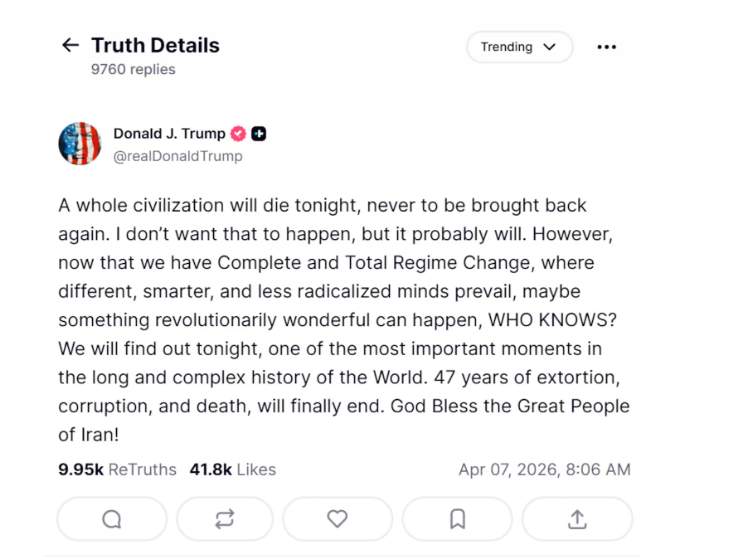Image resolution: width=740 pixels, height=558 pixels.
Task: Click the @realDonaldTrump handle
Action: coord(178,156)
